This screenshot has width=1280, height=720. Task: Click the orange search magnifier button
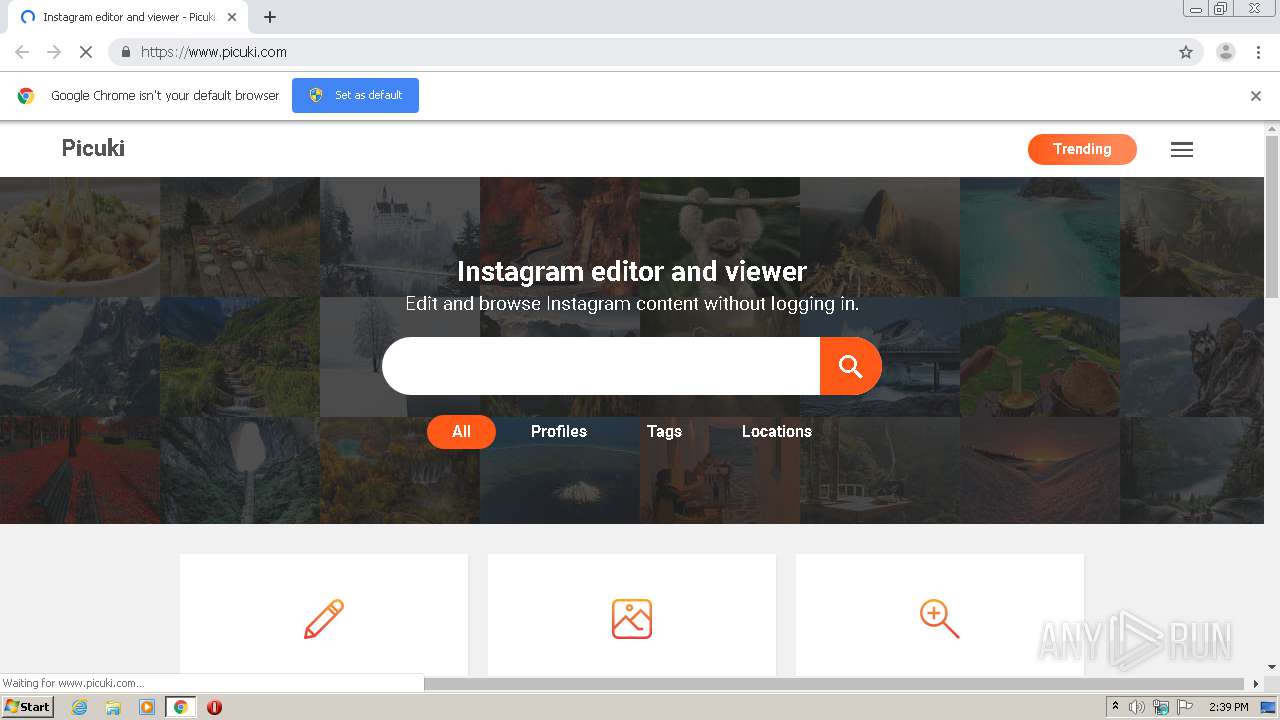[850, 366]
